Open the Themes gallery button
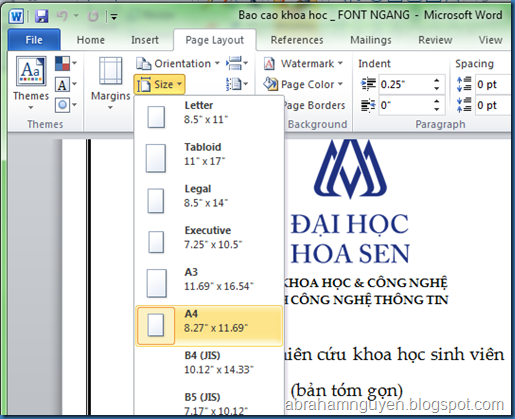Viewport: 515px width, 419px height. [x=31, y=83]
